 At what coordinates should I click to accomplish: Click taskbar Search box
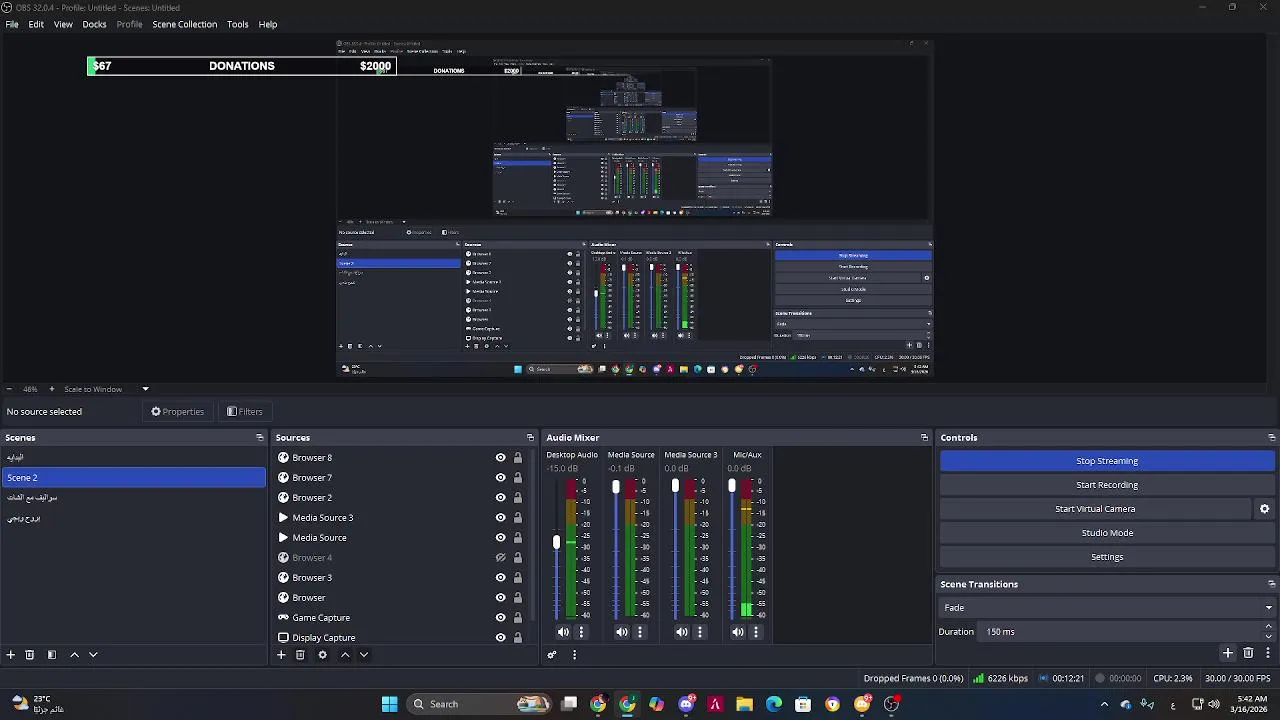pos(481,704)
